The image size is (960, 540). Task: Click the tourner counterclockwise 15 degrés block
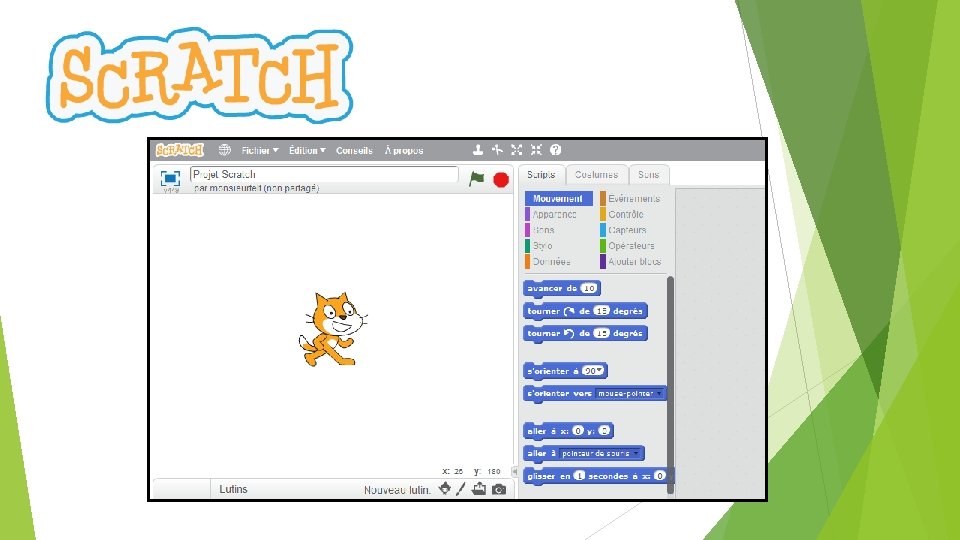[x=585, y=333]
